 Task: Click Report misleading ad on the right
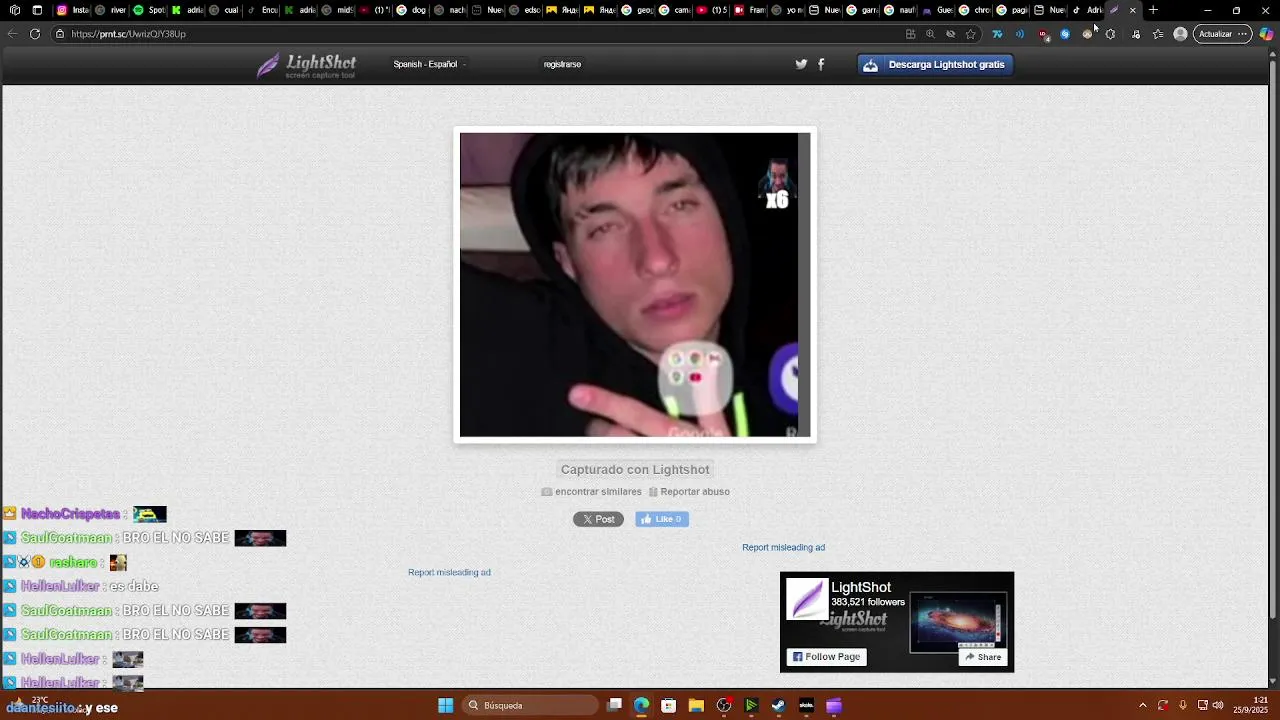point(783,547)
